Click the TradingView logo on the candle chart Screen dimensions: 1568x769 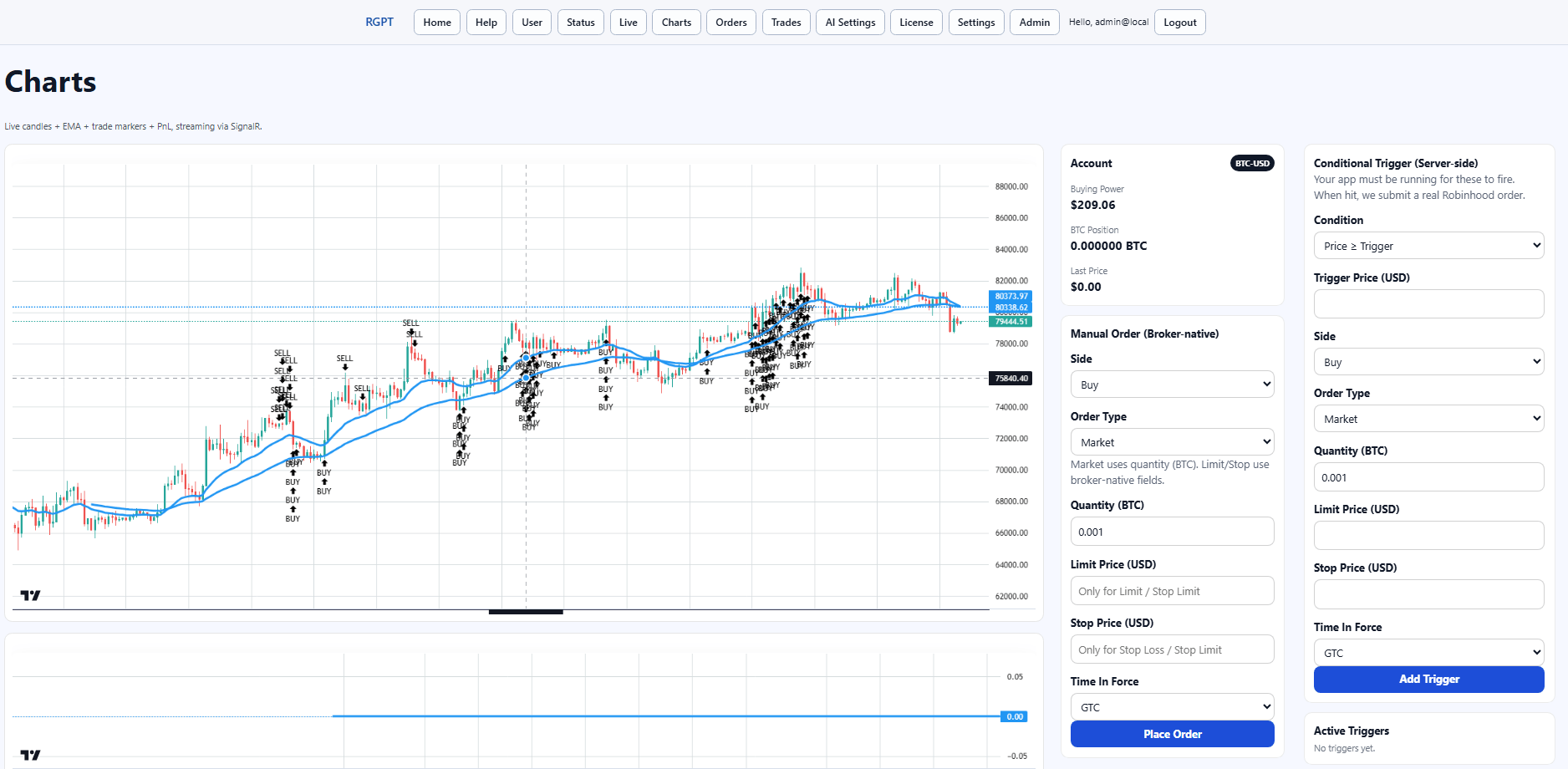pyautogui.click(x=30, y=595)
